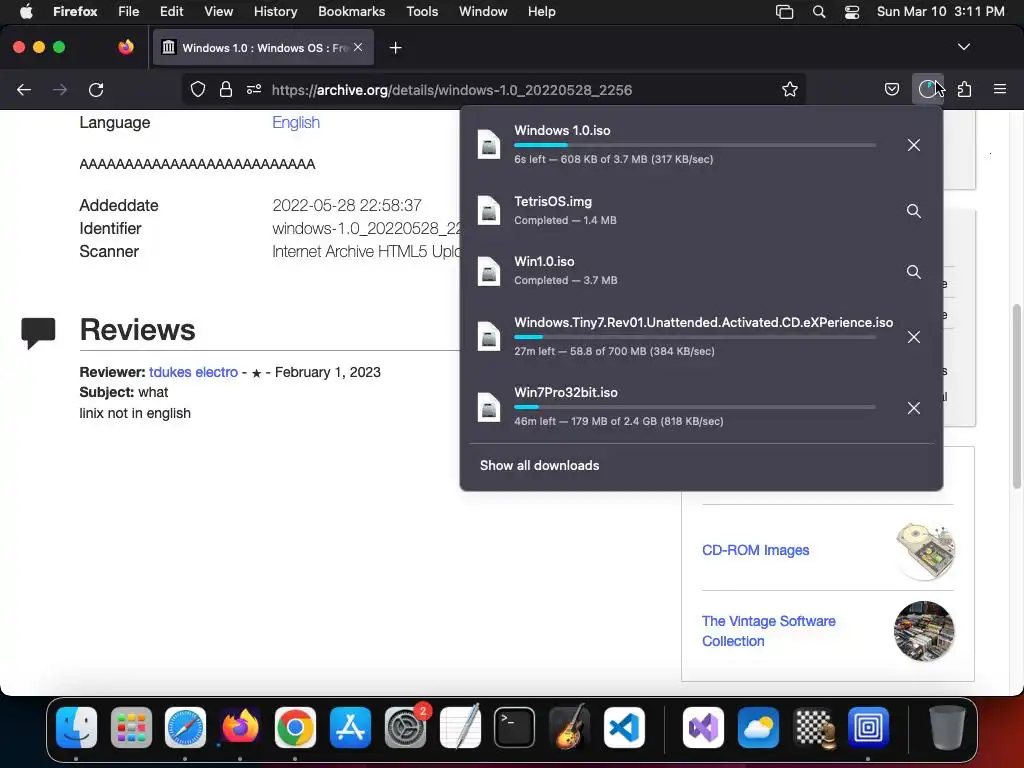The width and height of the screenshot is (1024, 768).
Task: Open Launchpad from the Dock
Action: coord(131,728)
